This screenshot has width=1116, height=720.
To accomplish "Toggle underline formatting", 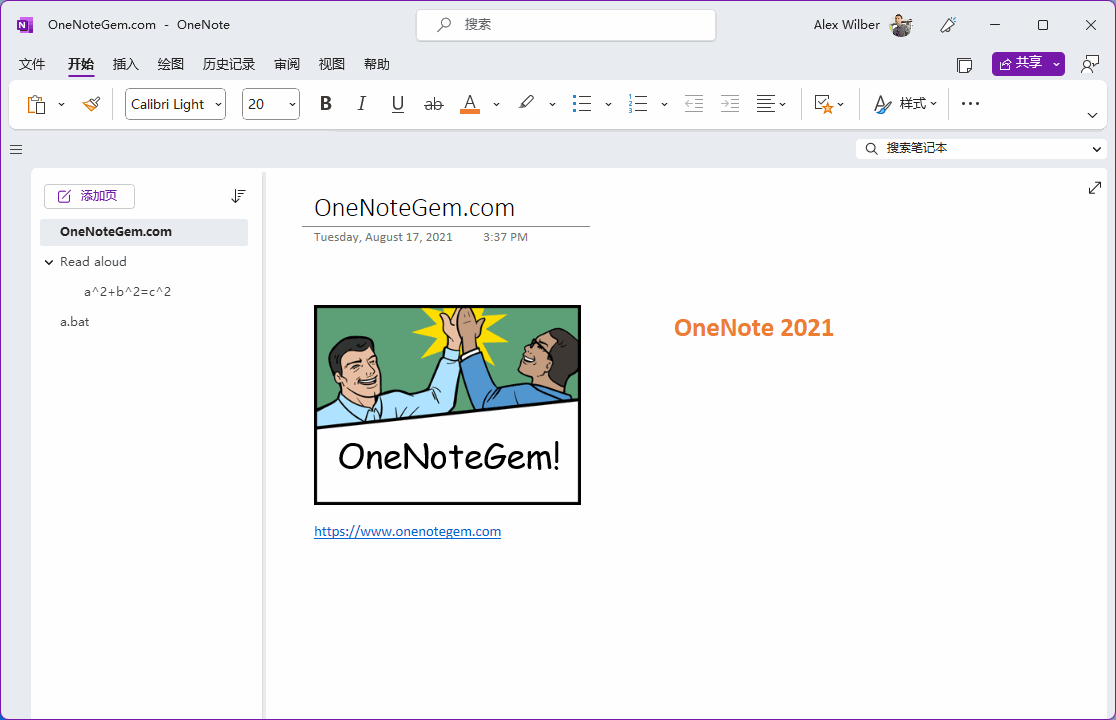I will tap(397, 104).
